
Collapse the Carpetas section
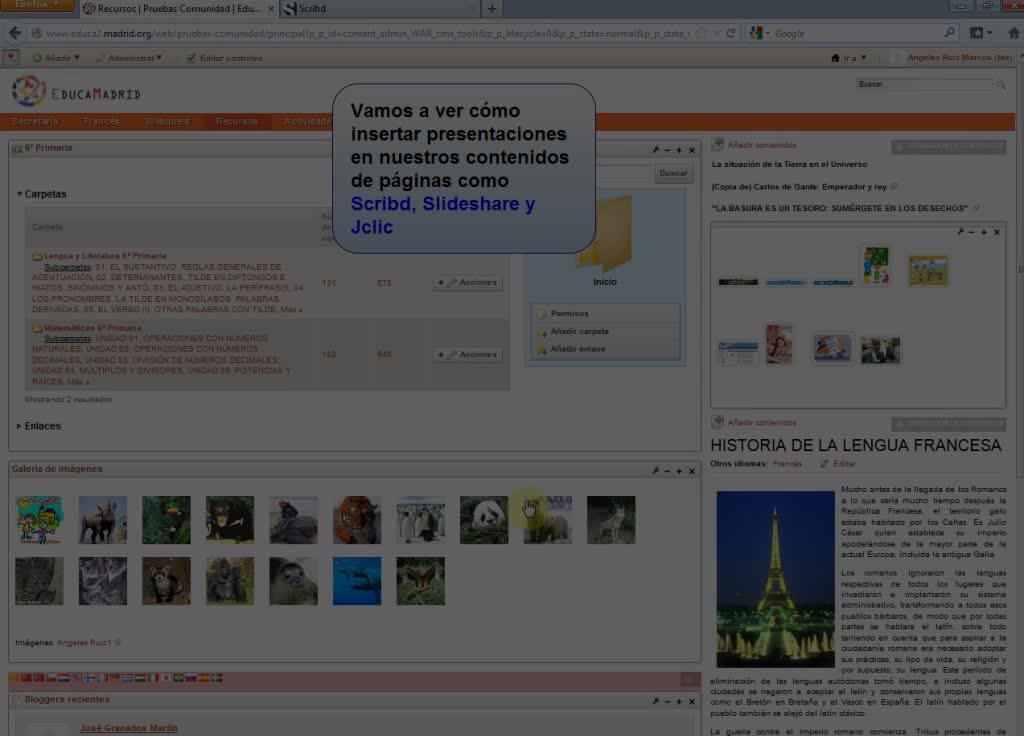42,194
